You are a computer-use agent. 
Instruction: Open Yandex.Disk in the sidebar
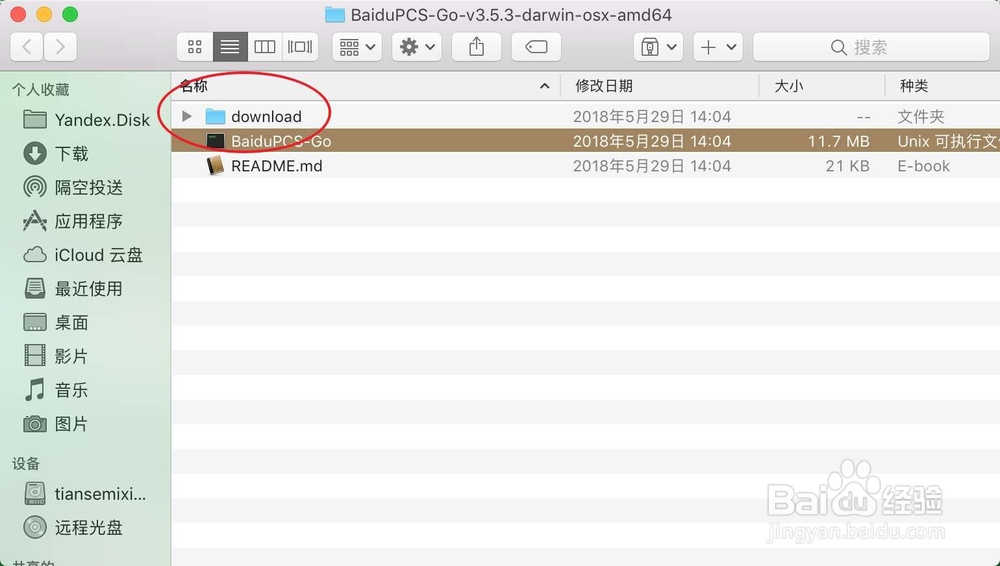point(87,120)
